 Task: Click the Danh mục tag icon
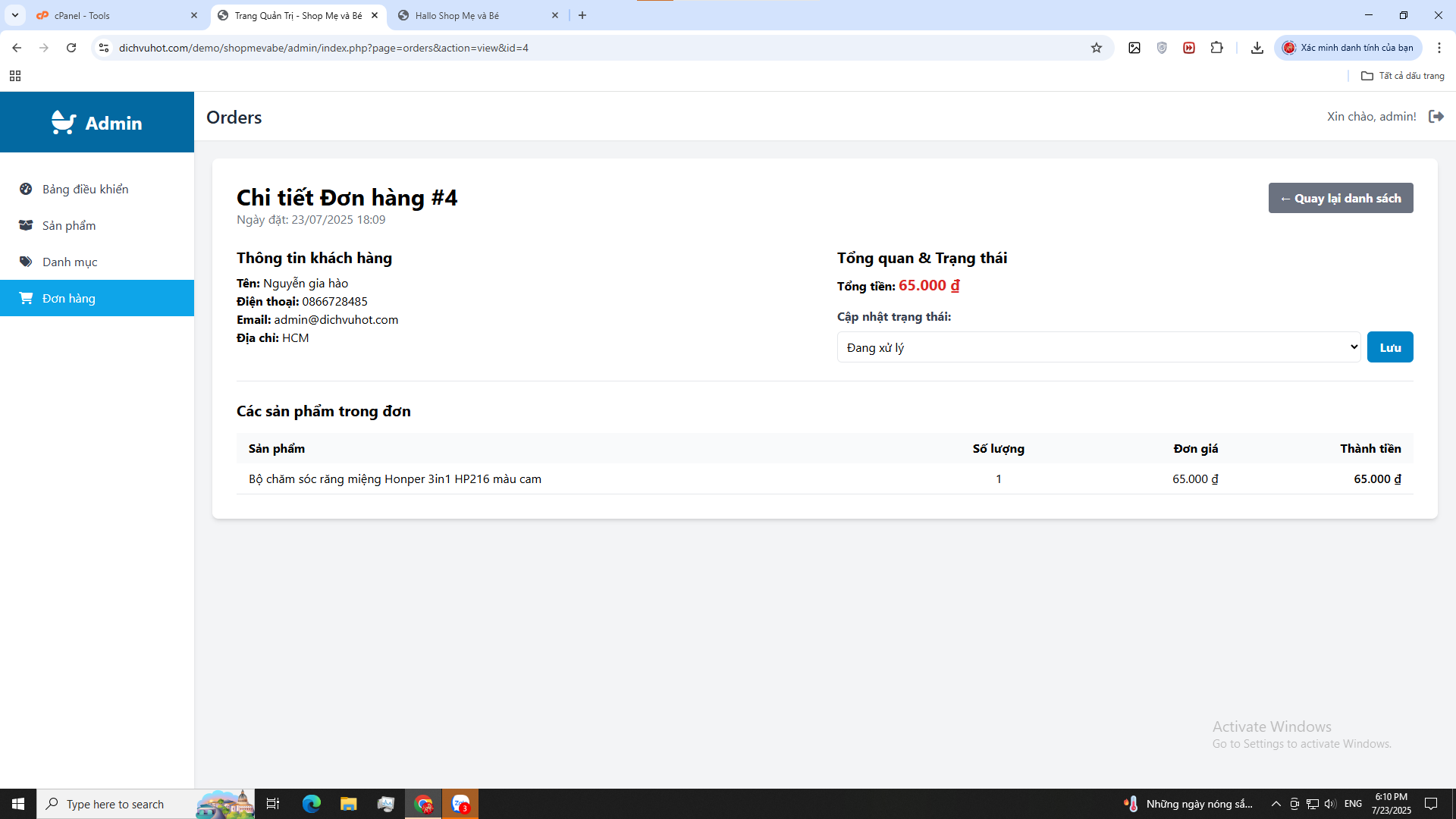click(26, 262)
